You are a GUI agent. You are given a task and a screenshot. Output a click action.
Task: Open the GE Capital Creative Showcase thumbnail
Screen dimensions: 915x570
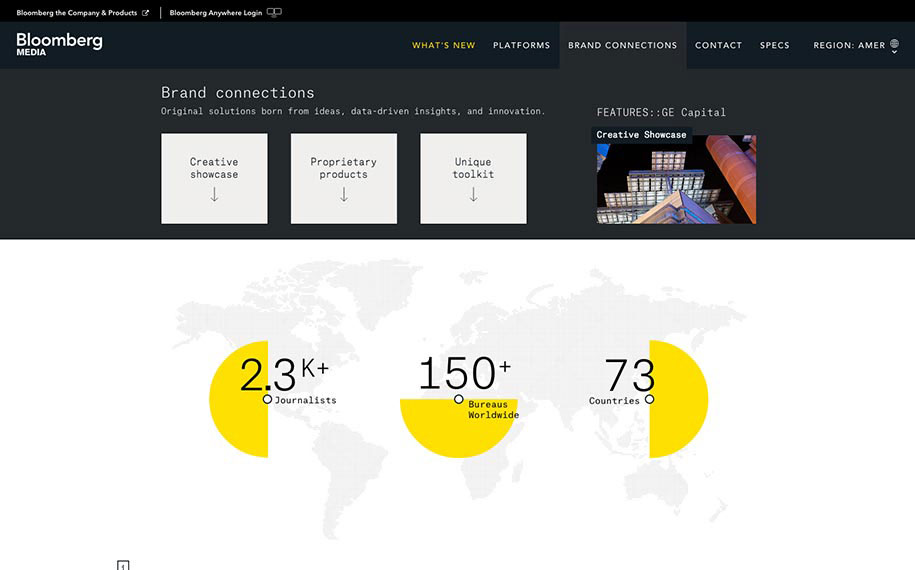(676, 180)
